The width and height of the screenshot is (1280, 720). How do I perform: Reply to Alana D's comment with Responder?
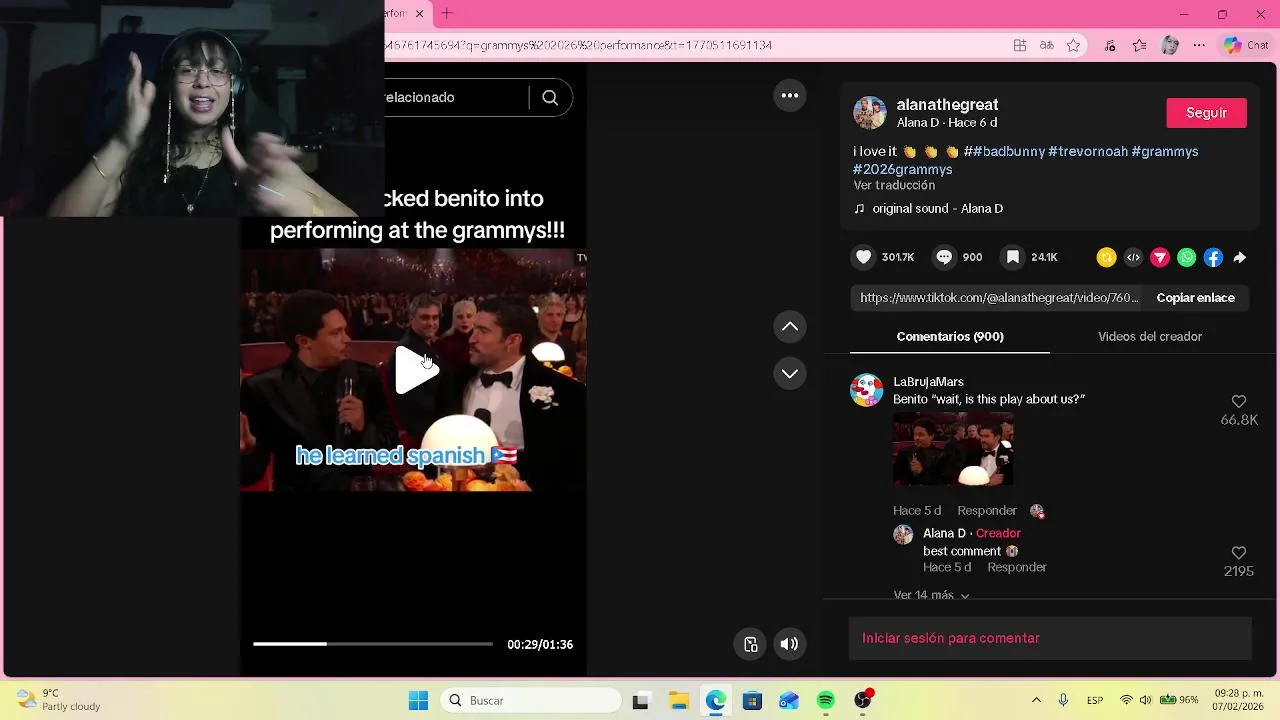[1016, 567]
